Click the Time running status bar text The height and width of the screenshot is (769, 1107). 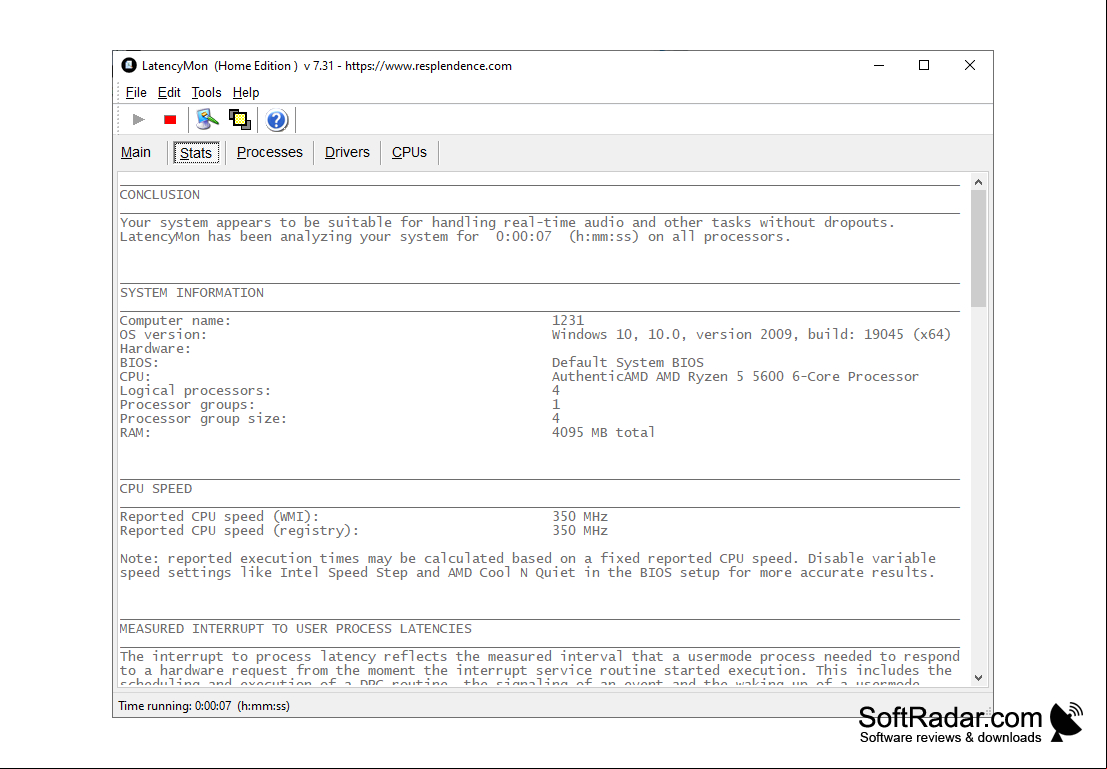click(x=204, y=706)
